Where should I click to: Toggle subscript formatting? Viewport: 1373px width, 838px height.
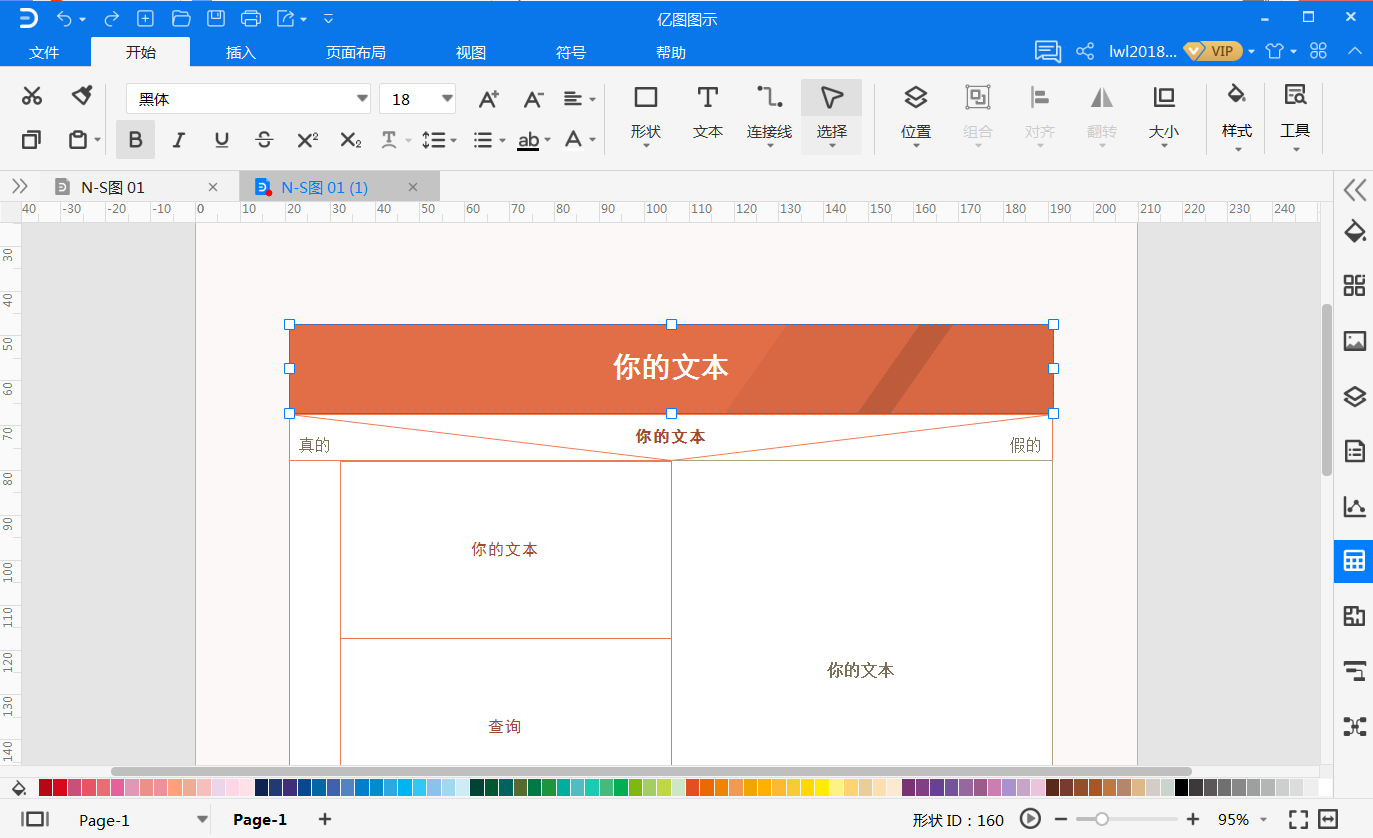pos(350,140)
